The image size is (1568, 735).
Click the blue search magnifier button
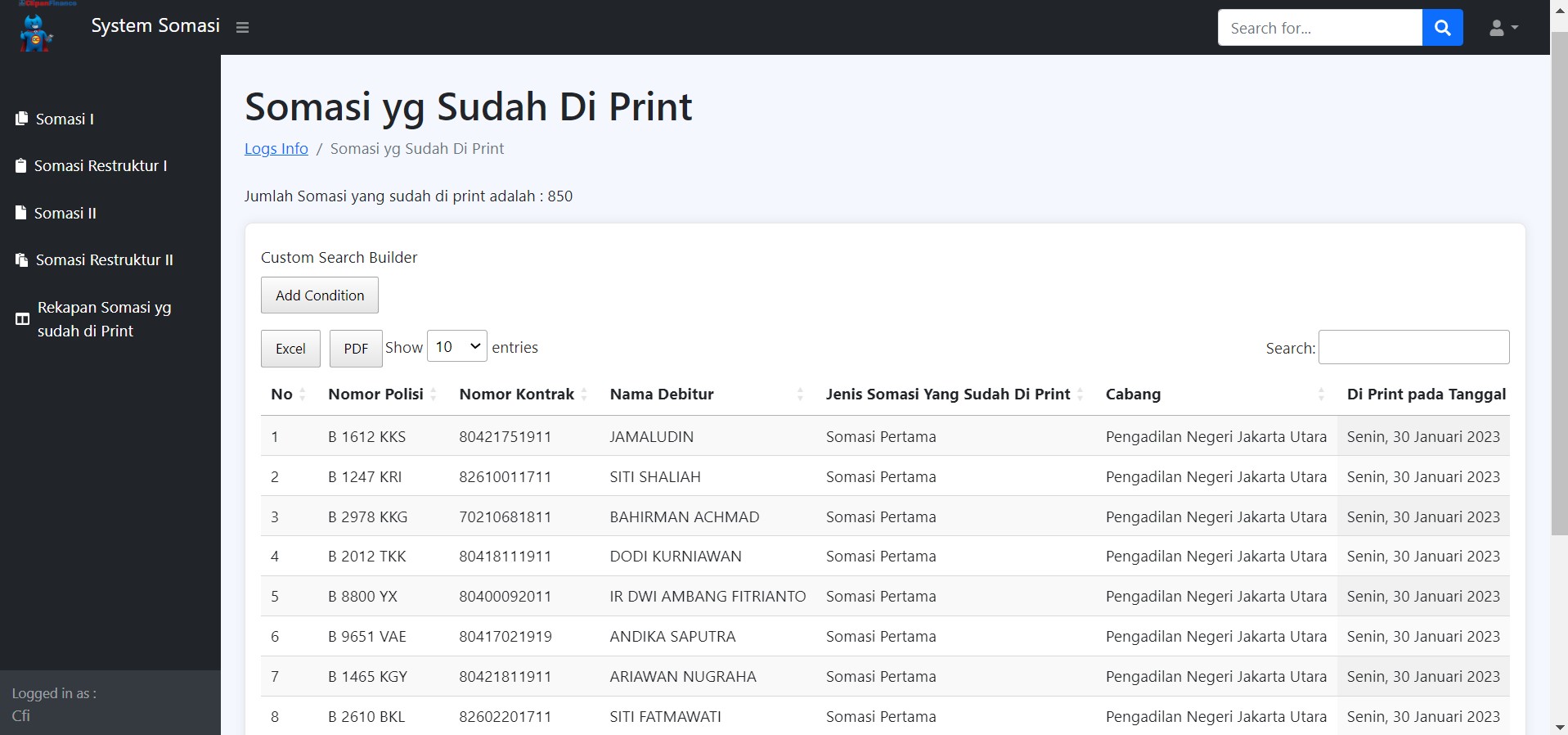pos(1442,28)
